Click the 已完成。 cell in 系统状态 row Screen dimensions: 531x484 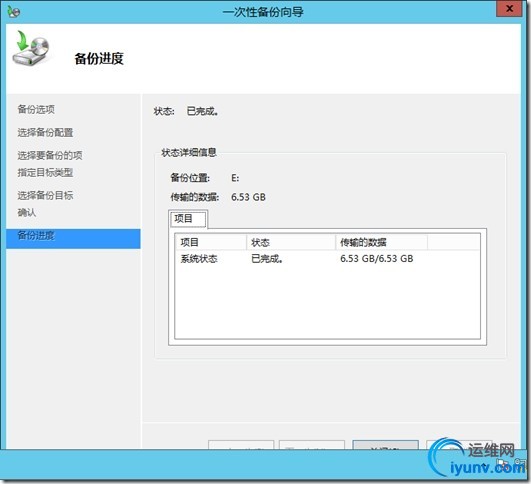267,259
